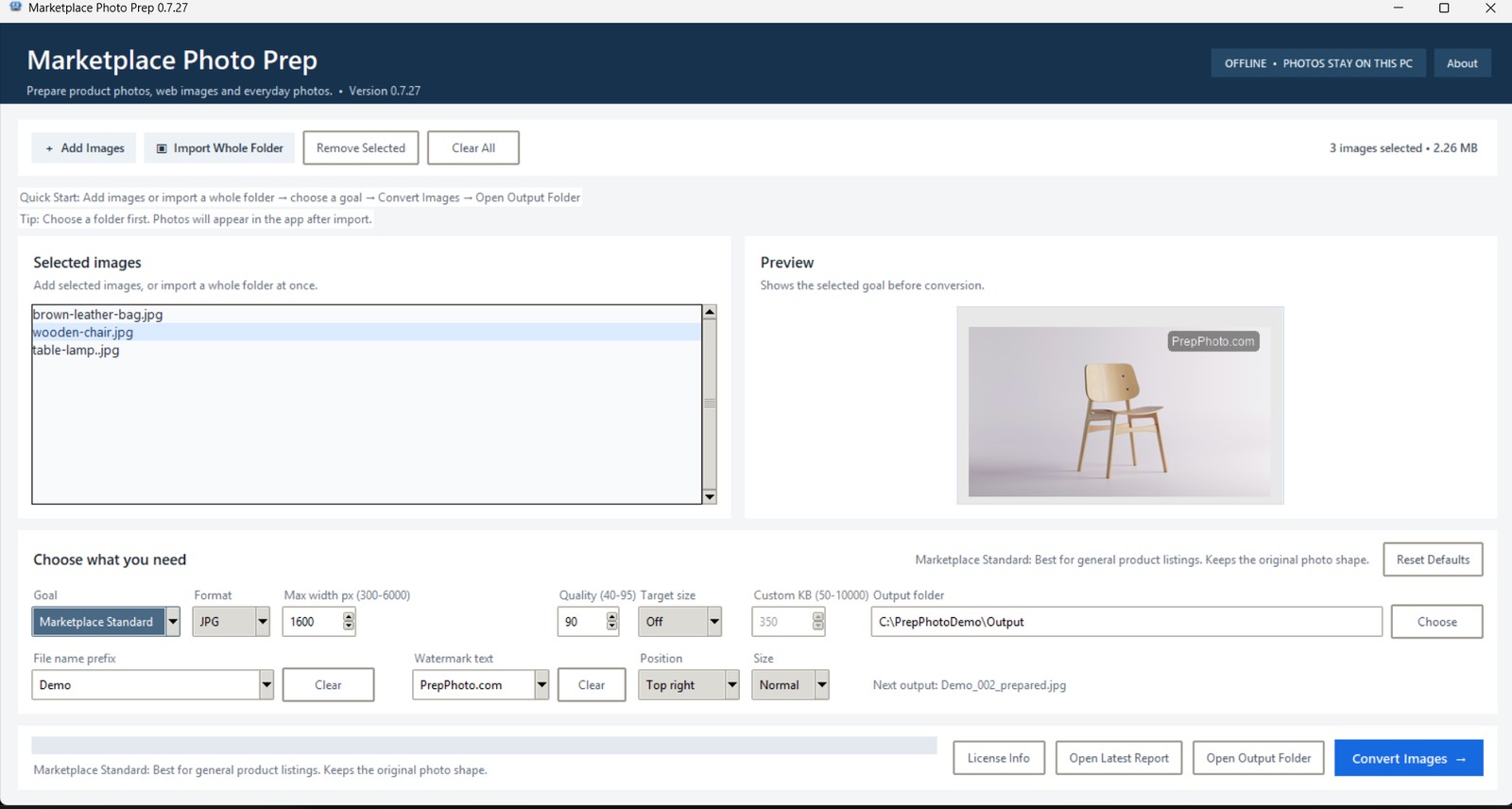Select brown-leather-bag.jpg in the list
This screenshot has width=1512, height=809.
pos(367,315)
